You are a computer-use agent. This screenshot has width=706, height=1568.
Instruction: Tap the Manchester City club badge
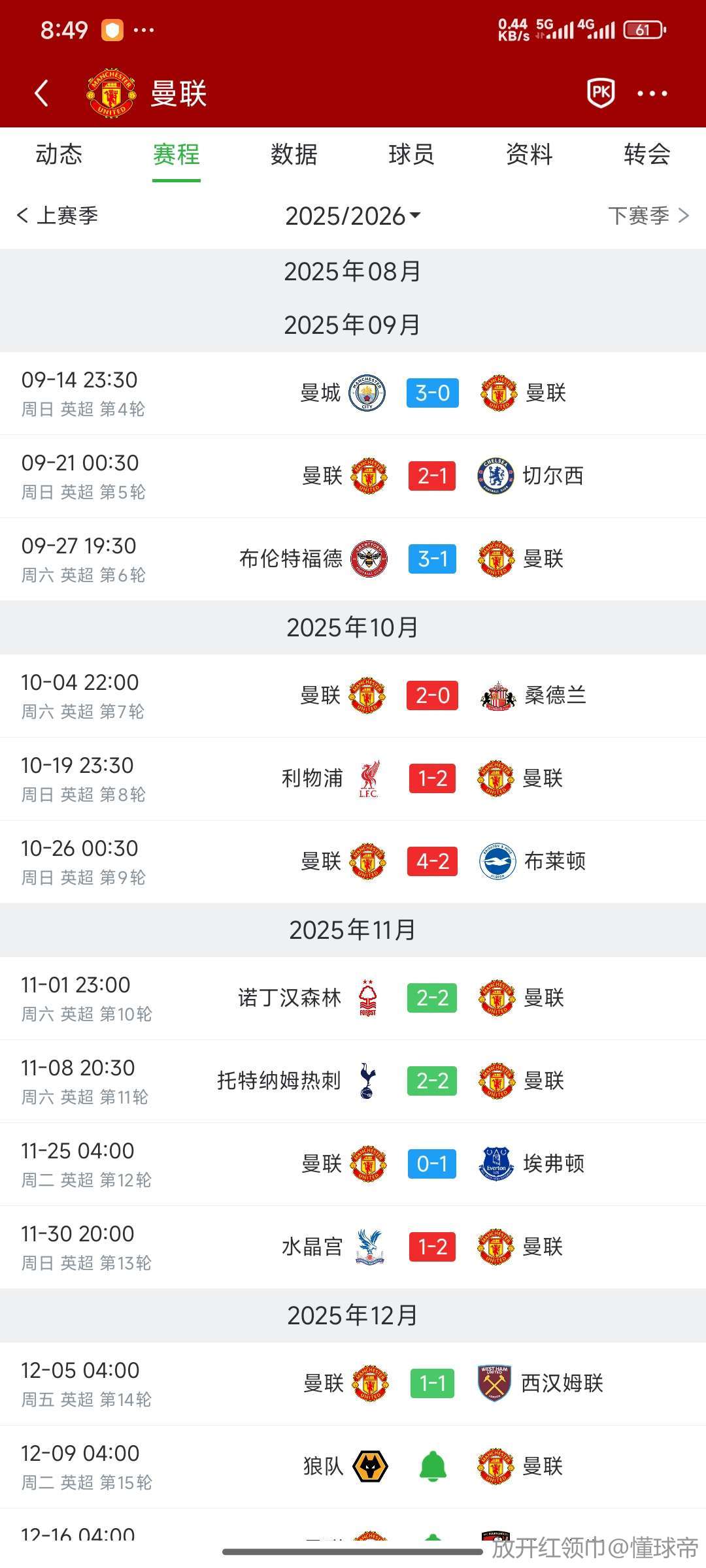click(x=367, y=393)
